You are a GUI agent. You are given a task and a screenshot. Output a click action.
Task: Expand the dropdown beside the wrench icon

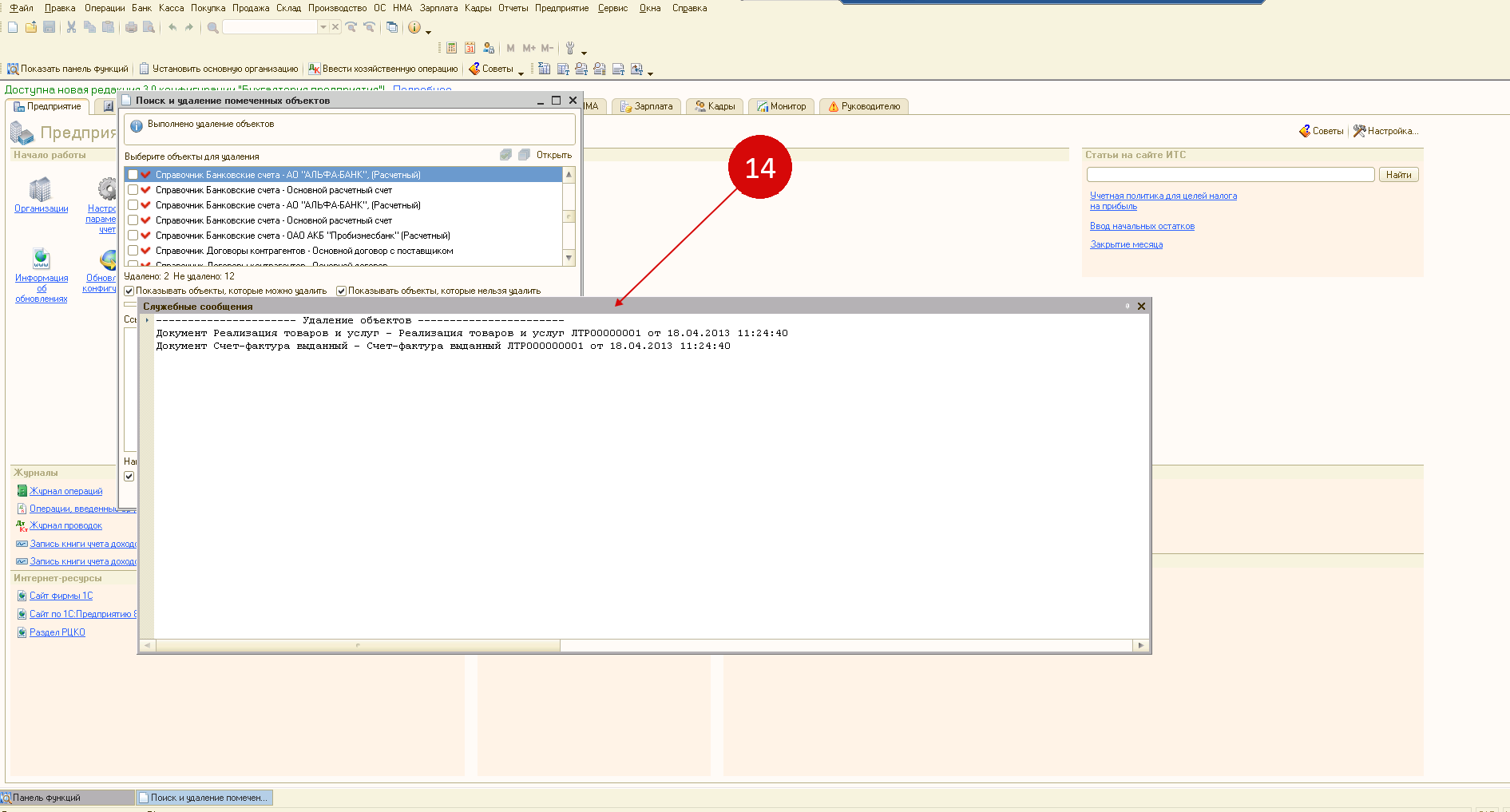point(584,53)
